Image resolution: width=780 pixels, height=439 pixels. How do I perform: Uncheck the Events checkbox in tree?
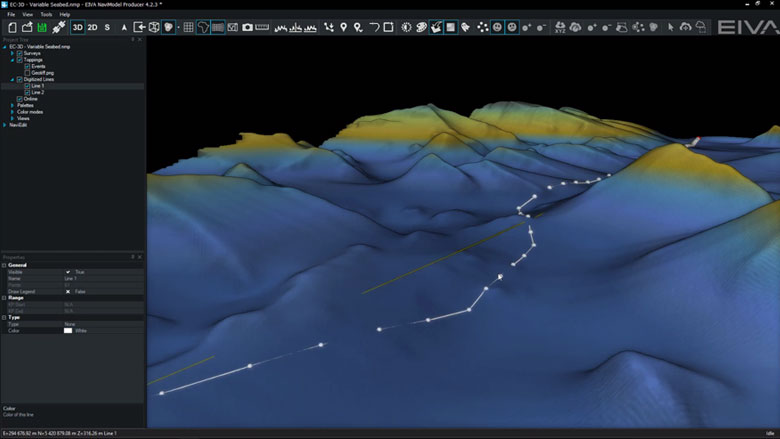pos(27,66)
